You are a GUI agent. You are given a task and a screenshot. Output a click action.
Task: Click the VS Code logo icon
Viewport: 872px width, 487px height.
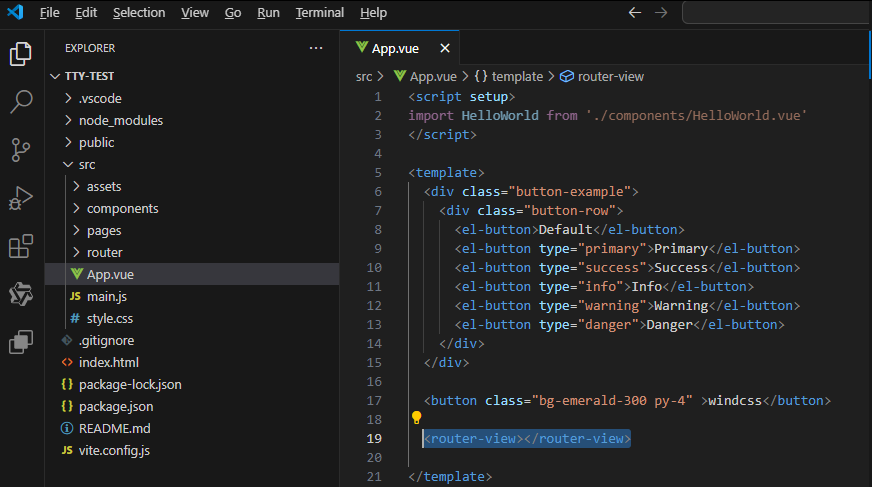point(16,12)
